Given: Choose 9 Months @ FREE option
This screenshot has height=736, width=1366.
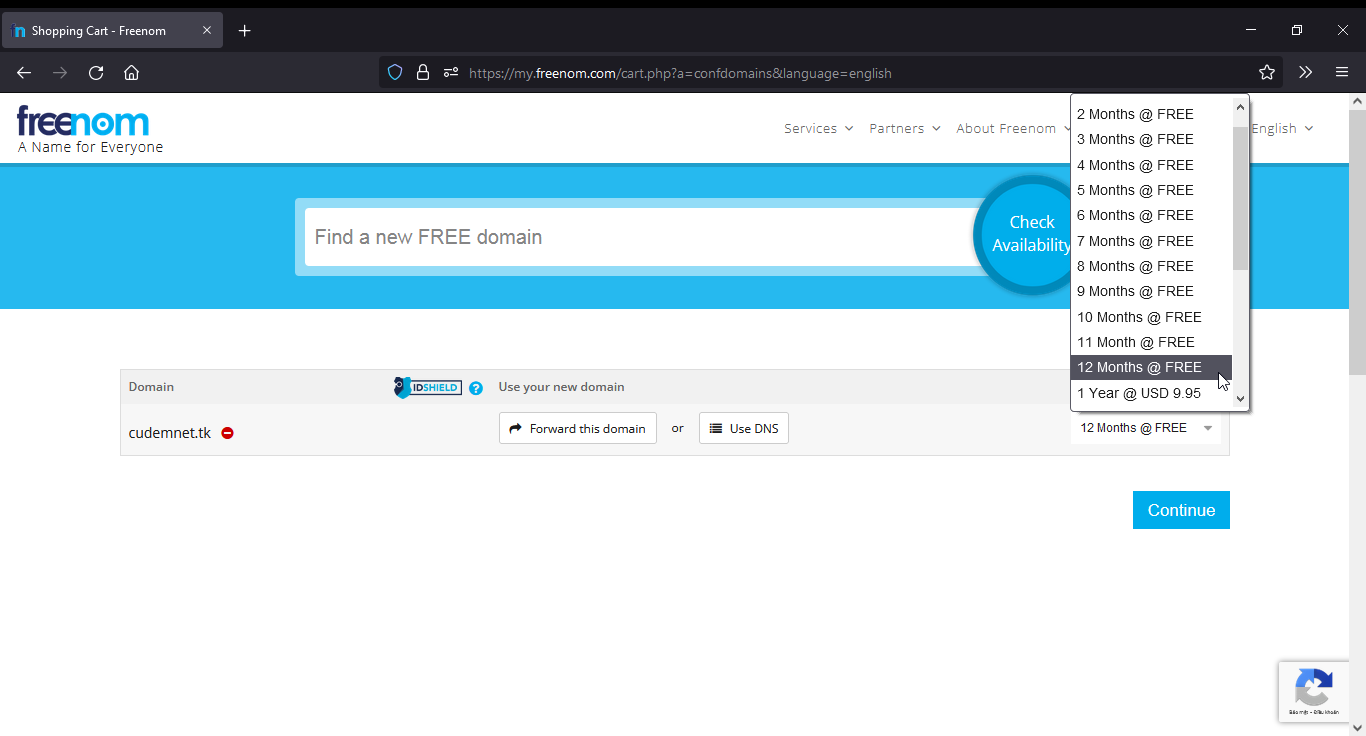Looking at the screenshot, I should point(1151,291).
